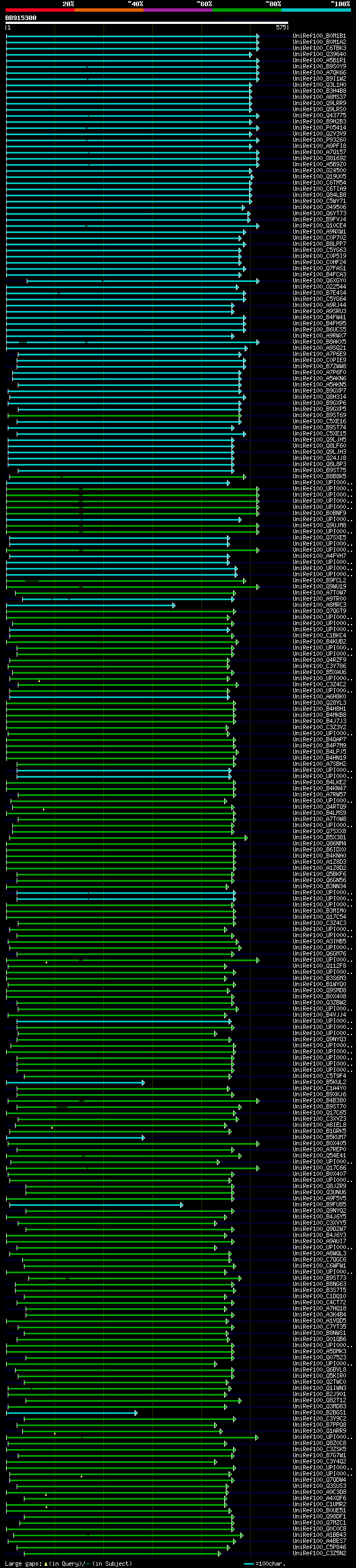This screenshot has height=1568, width=356.
Task: Select hit UniRef100_A4FVH7
Action: point(319,556)
